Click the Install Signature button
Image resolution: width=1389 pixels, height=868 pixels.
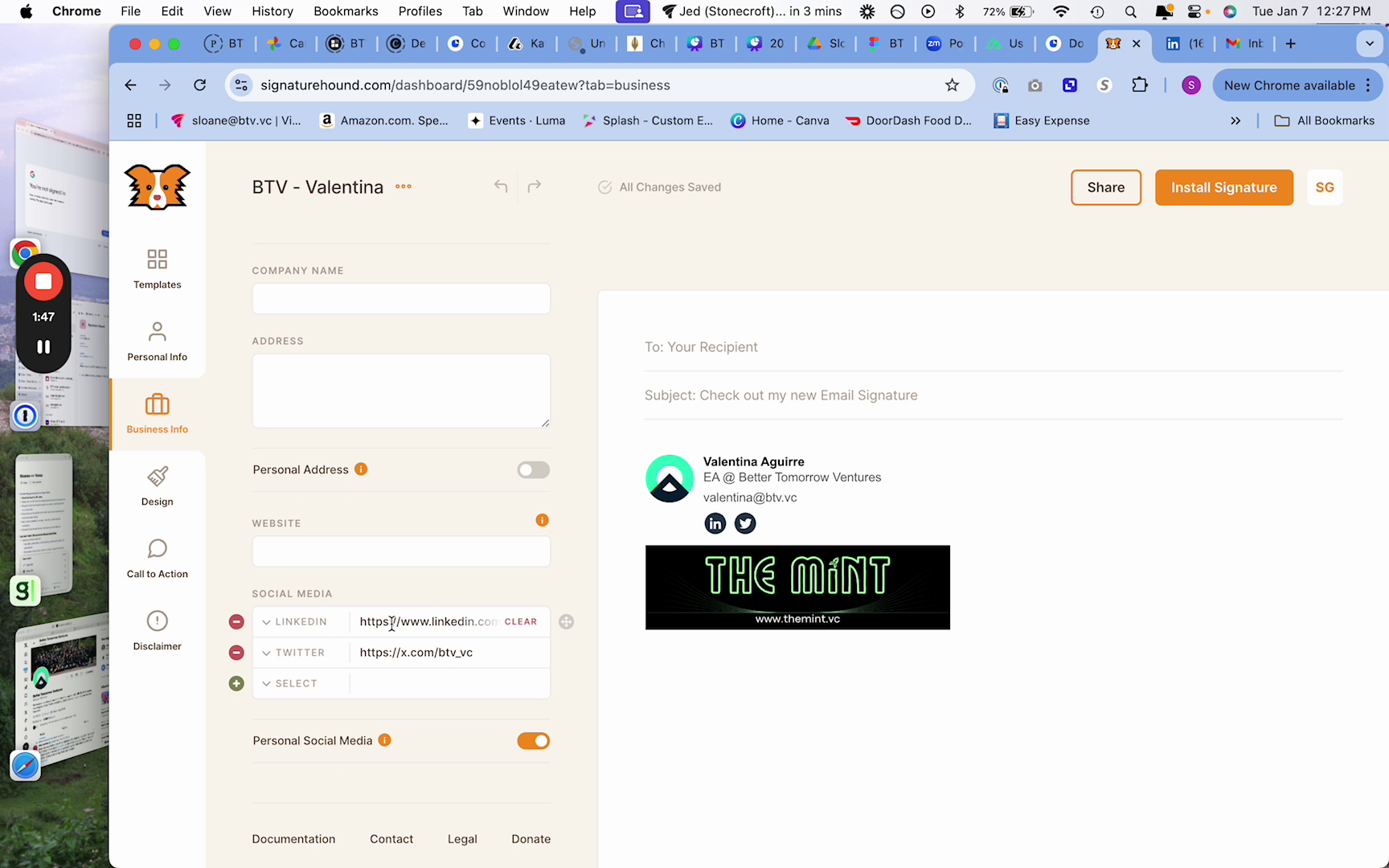(x=1224, y=187)
